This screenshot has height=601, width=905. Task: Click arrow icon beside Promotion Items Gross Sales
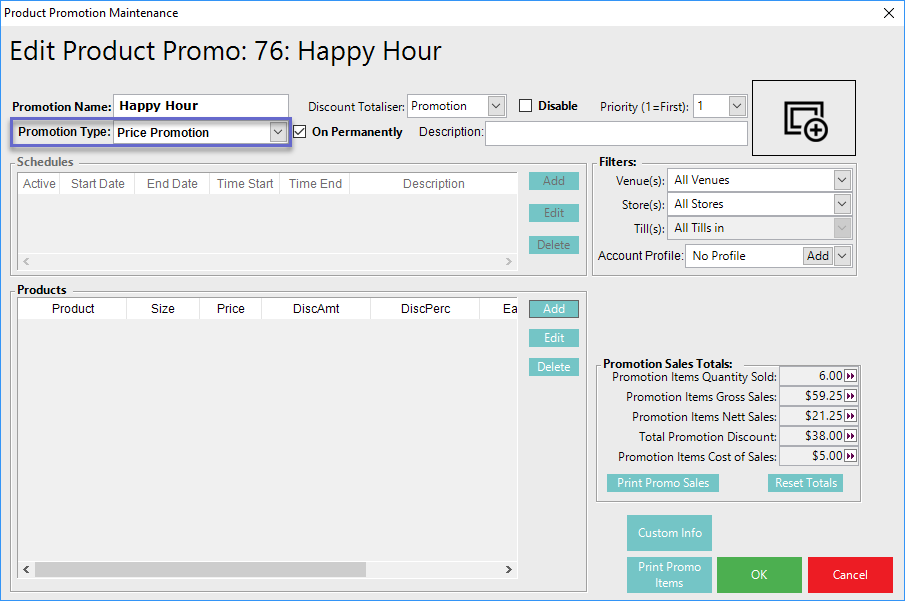(x=850, y=396)
